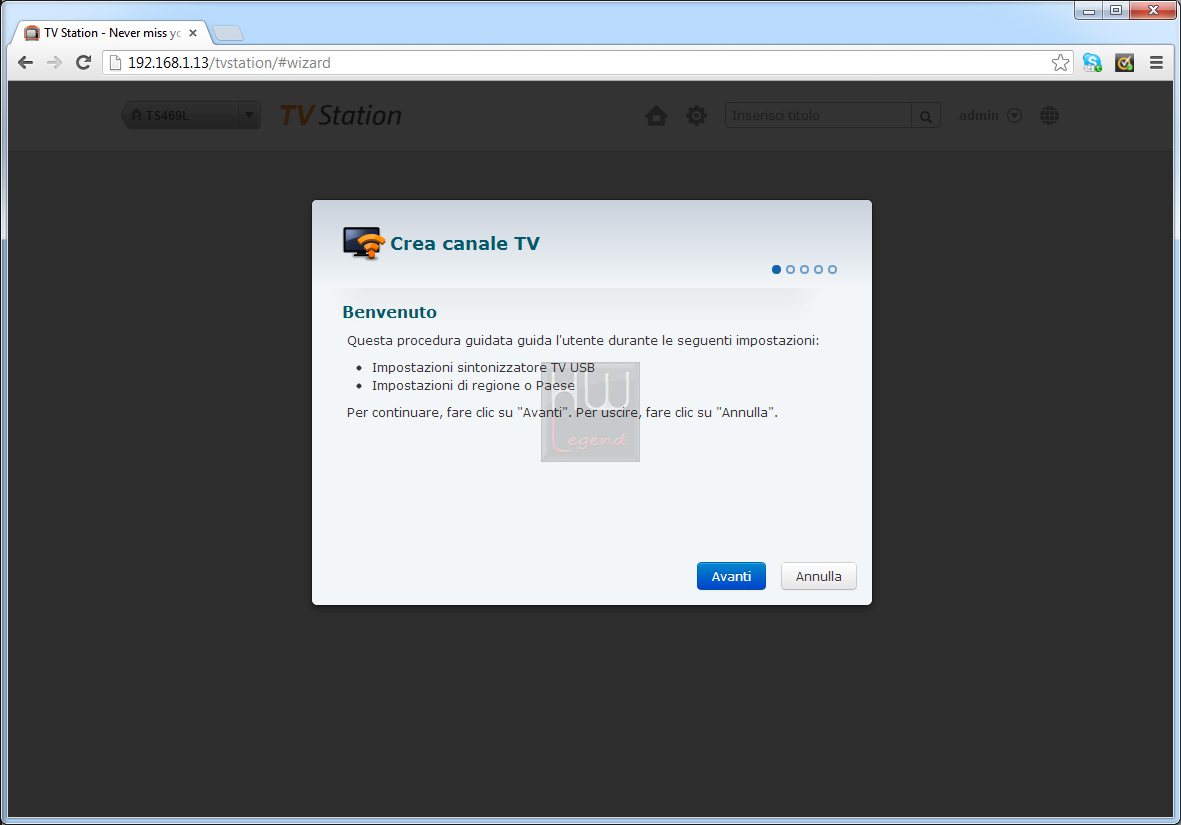
Task: Reload the TV Station page
Action: [x=84, y=63]
